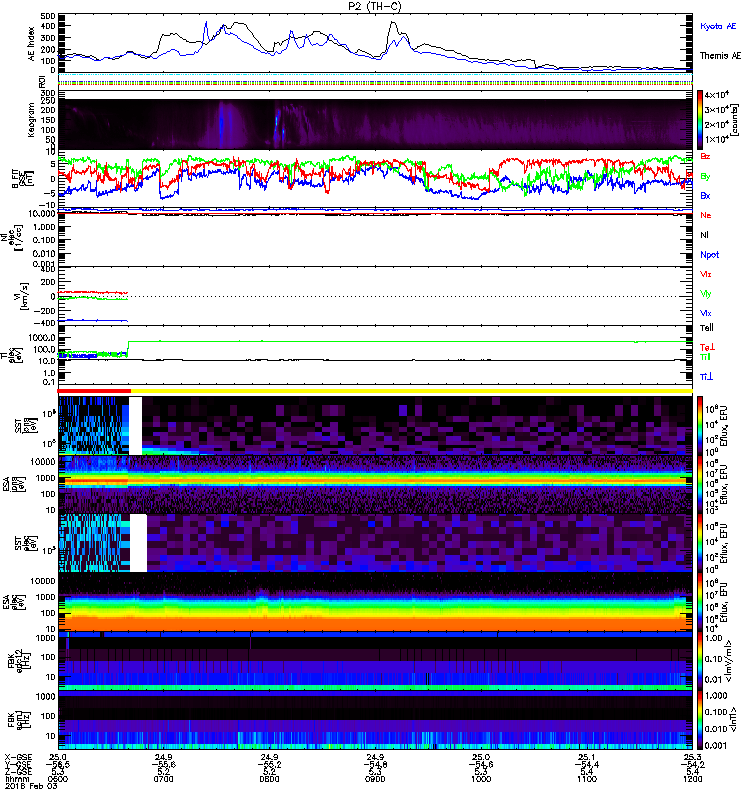
Task: Select the blue "Kyoto AE" legend label
Action: 718,26
